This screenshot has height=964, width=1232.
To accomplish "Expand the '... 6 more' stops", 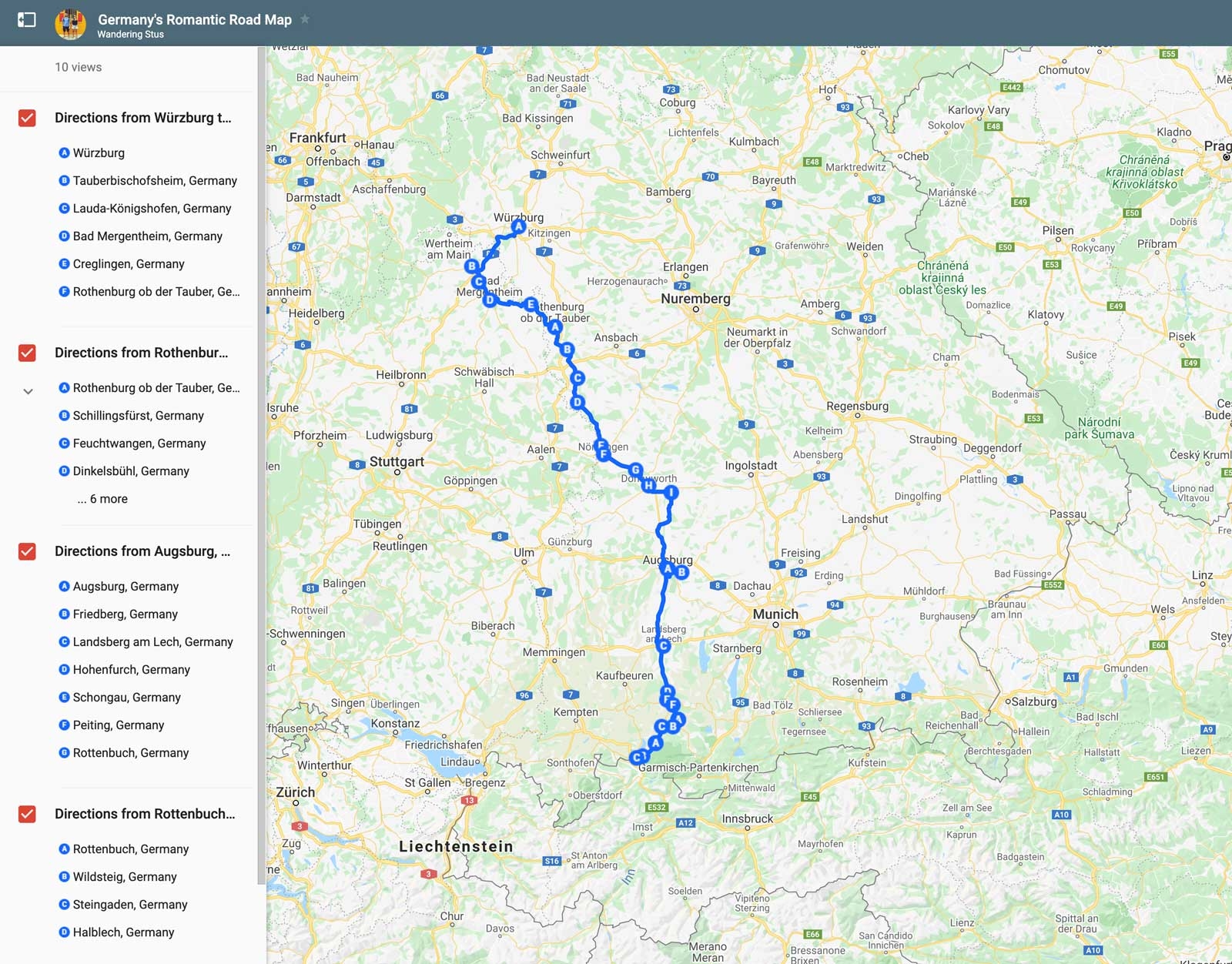I will click(103, 499).
